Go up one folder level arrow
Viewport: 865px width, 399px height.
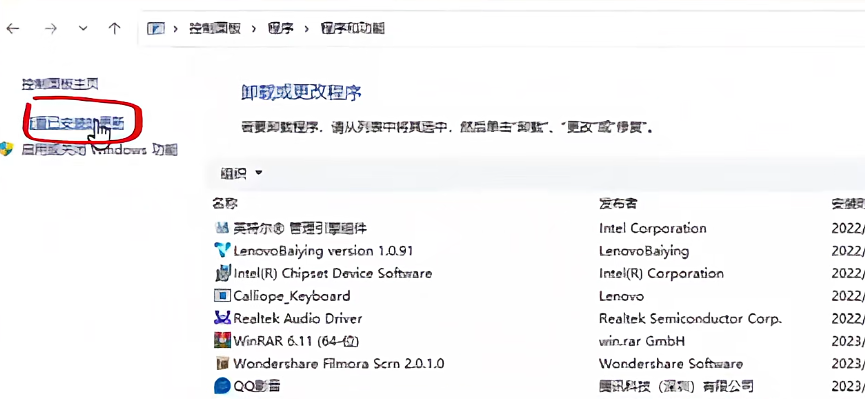point(114,29)
